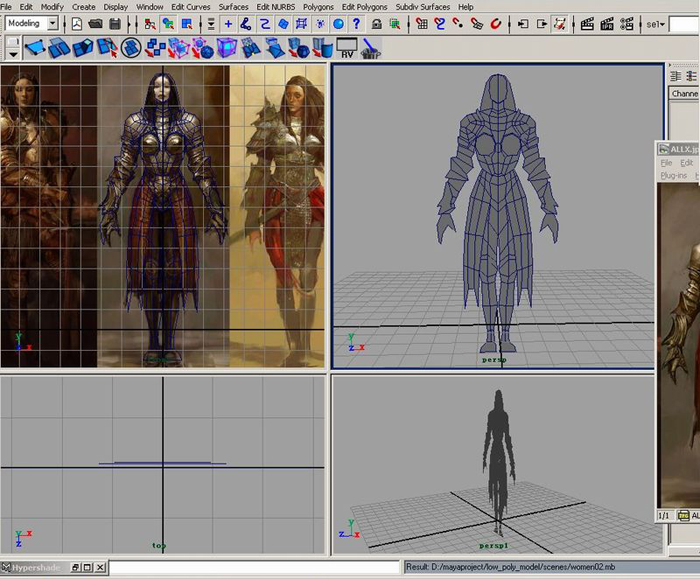
Task: Open the input operations list icon
Action: tap(523, 24)
